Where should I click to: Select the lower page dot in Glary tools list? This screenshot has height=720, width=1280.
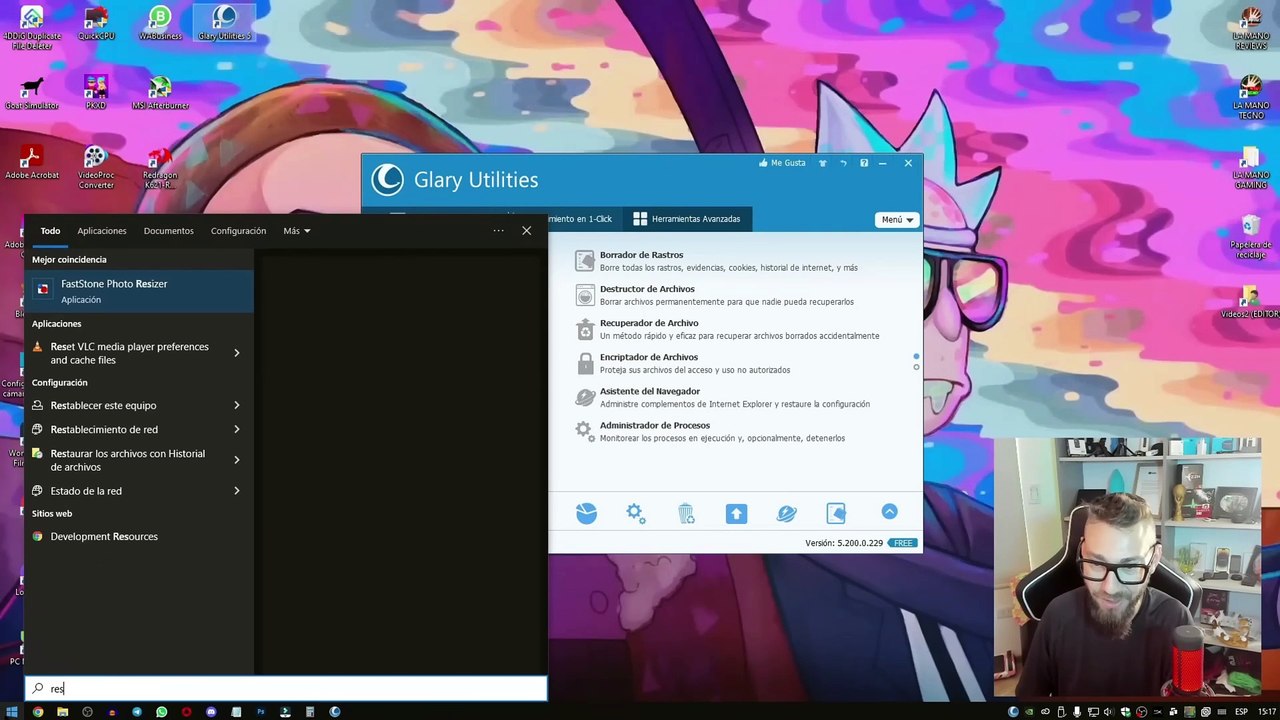[916, 368]
